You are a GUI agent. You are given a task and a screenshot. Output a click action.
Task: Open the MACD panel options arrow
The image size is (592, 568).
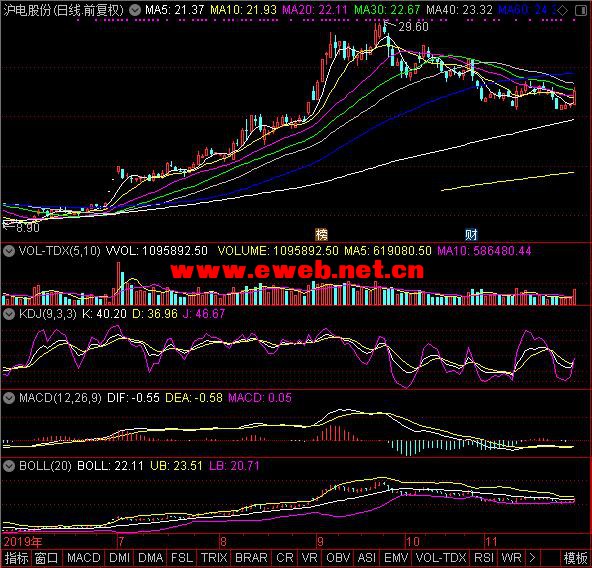9,397
